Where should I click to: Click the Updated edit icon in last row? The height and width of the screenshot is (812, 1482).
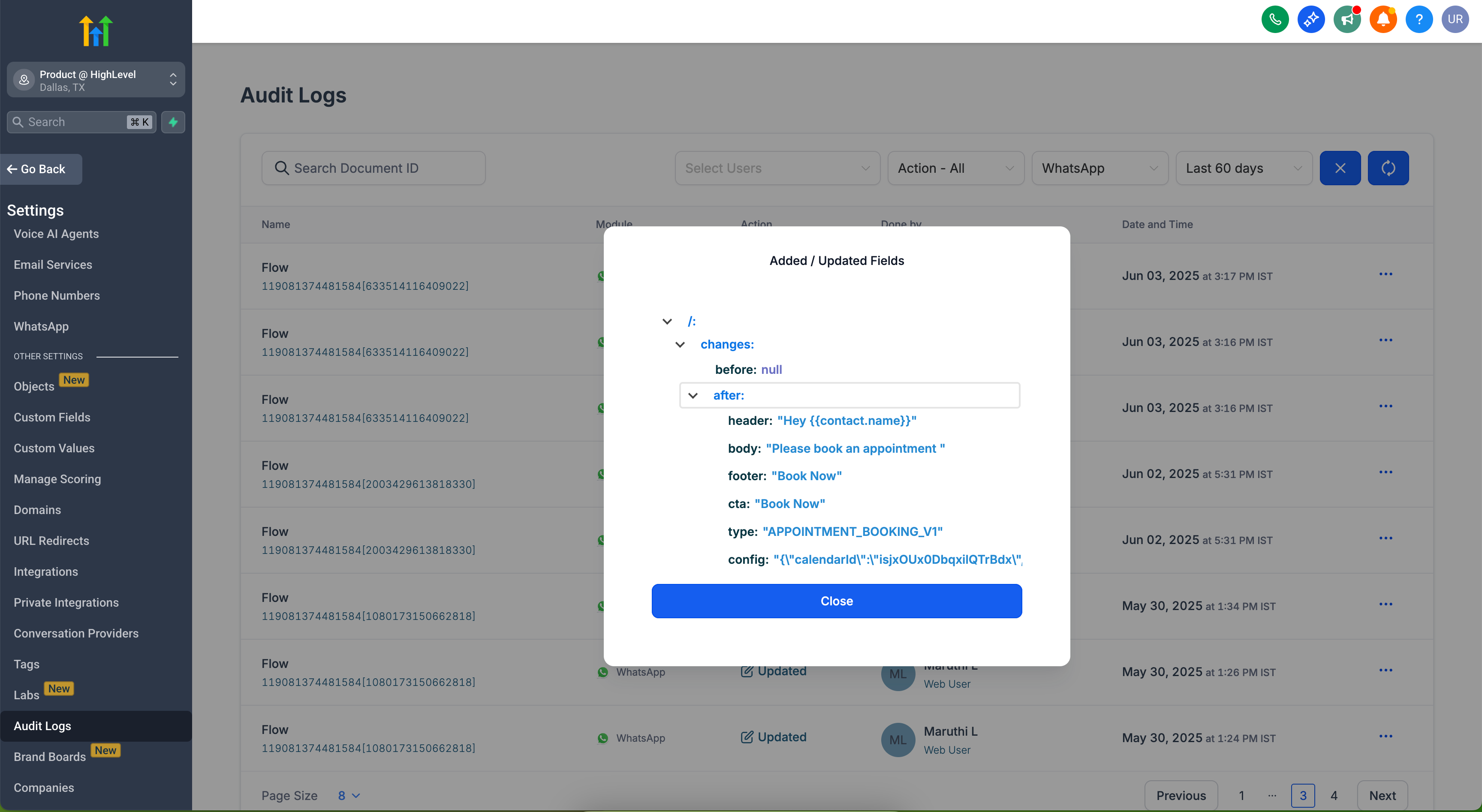(x=747, y=737)
